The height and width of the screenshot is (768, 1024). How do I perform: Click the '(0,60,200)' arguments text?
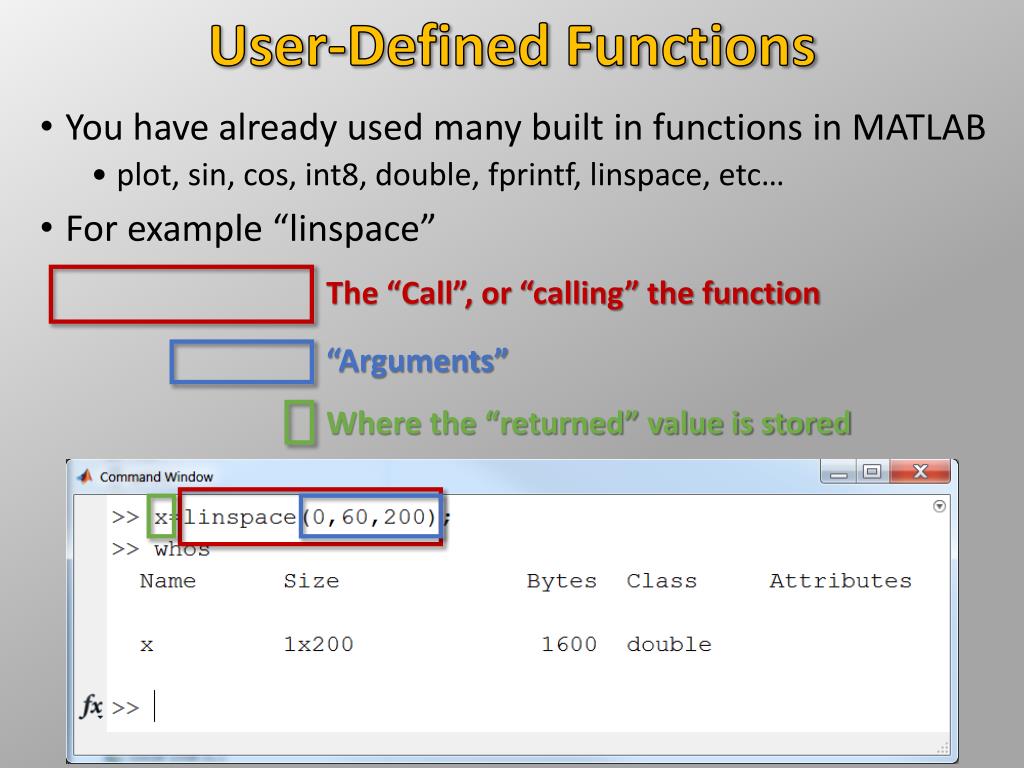[x=370, y=517]
